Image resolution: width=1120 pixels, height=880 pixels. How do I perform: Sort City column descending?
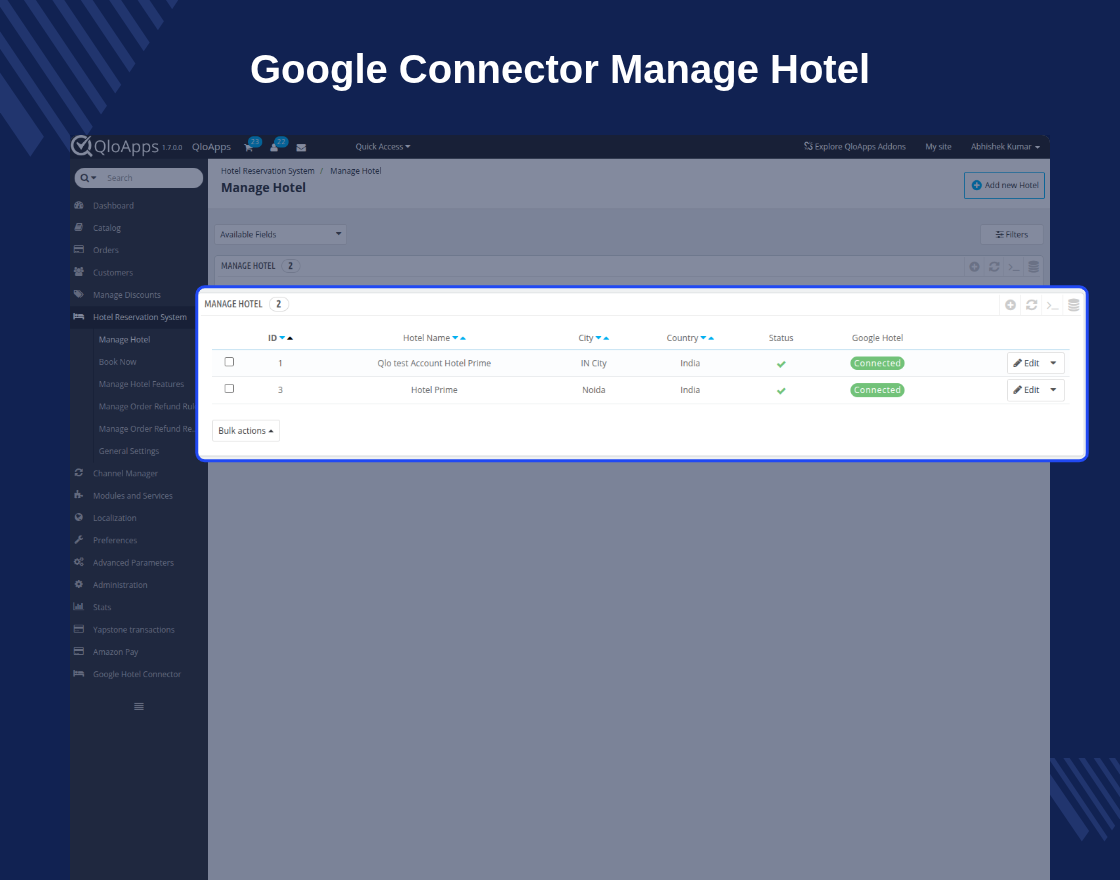pos(599,338)
